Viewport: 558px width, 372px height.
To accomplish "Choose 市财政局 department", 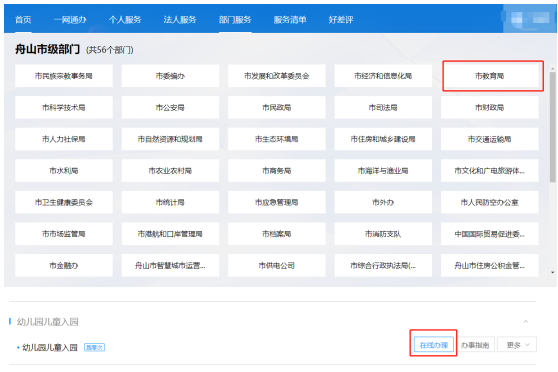I will point(490,108).
